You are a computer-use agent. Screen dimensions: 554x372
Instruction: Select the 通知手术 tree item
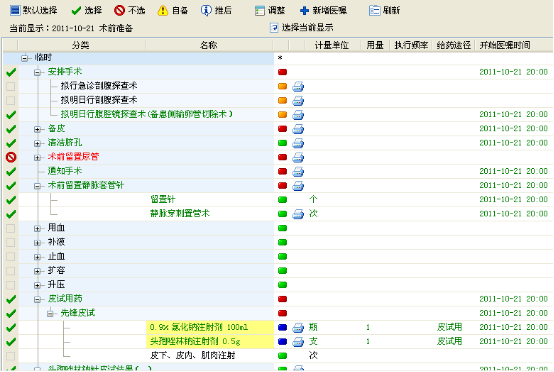65,171
